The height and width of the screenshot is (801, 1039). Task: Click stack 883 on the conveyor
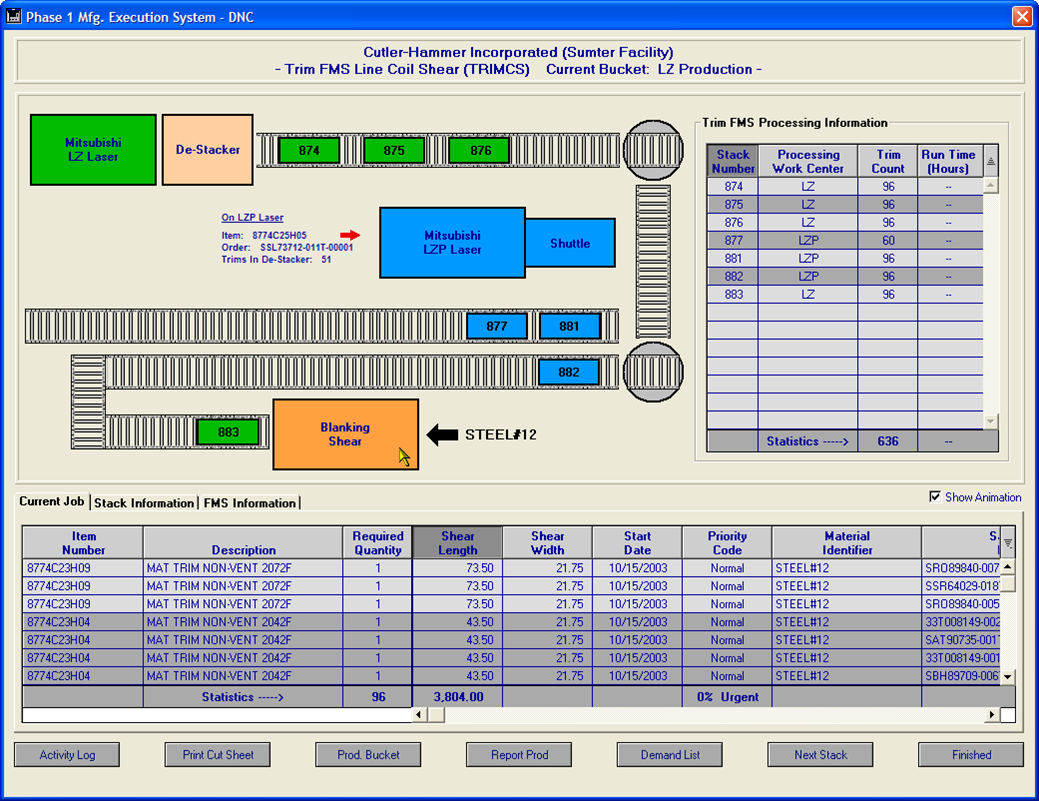point(228,432)
